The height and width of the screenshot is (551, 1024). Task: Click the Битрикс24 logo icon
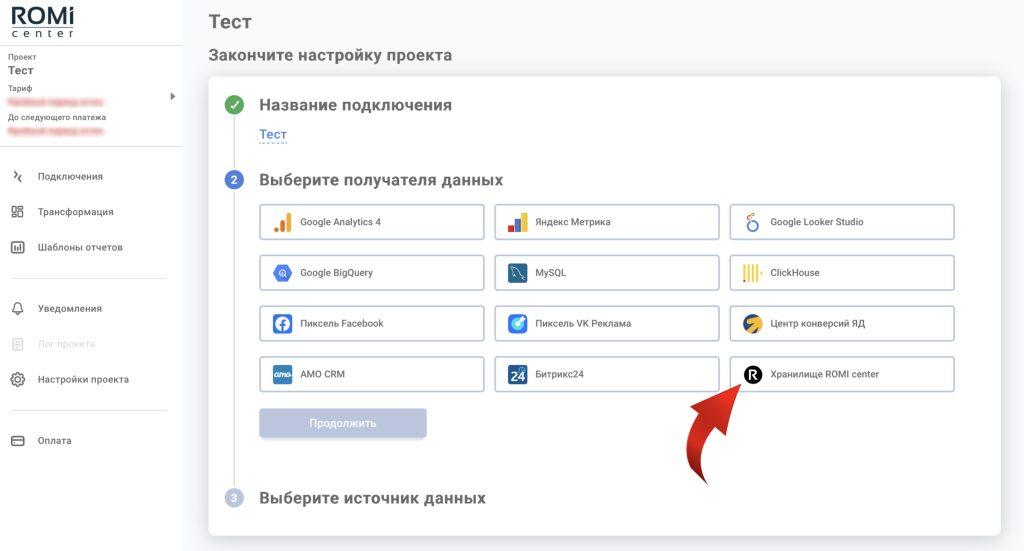(517, 374)
